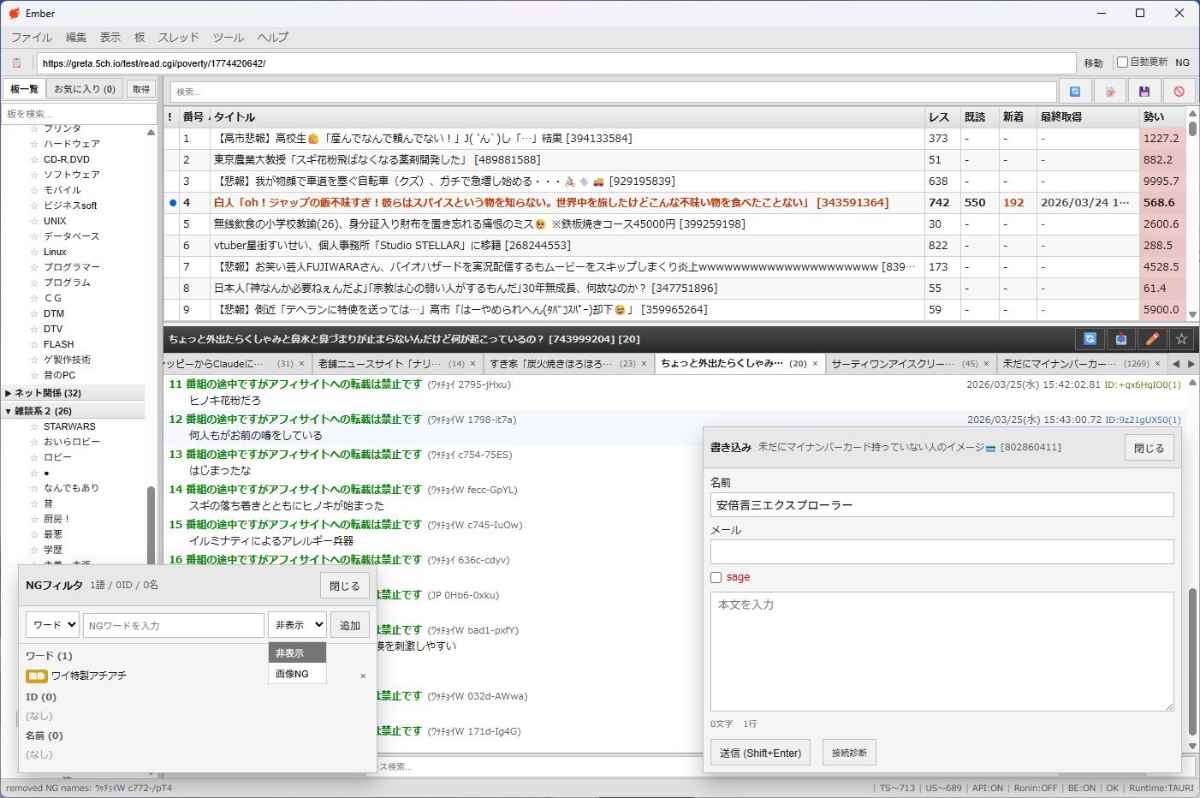Click the blue reload icon in thread header
This screenshot has height=798, width=1200.
click(1090, 339)
